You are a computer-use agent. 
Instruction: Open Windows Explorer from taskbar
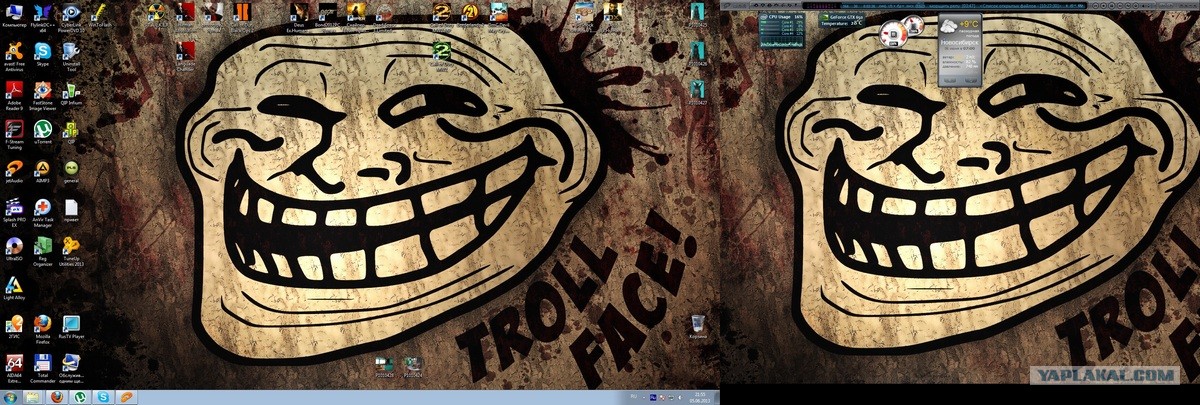click(x=32, y=397)
